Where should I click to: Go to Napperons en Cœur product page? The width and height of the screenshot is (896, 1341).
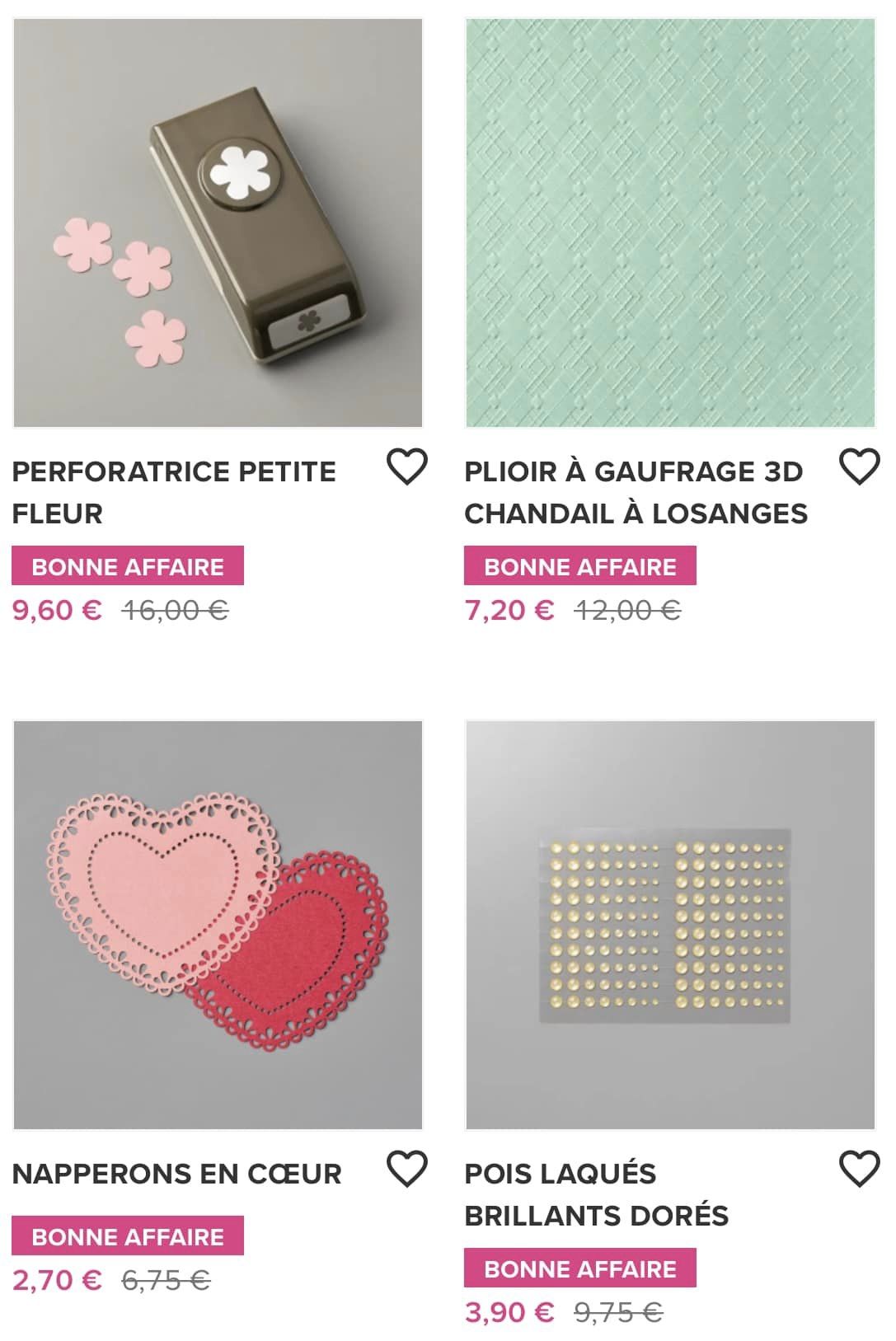(176, 1174)
